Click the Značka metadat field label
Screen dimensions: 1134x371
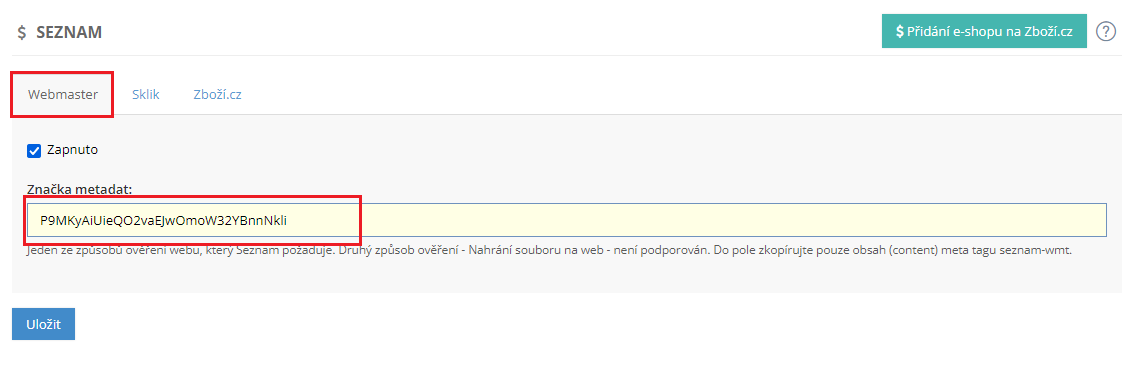point(80,189)
